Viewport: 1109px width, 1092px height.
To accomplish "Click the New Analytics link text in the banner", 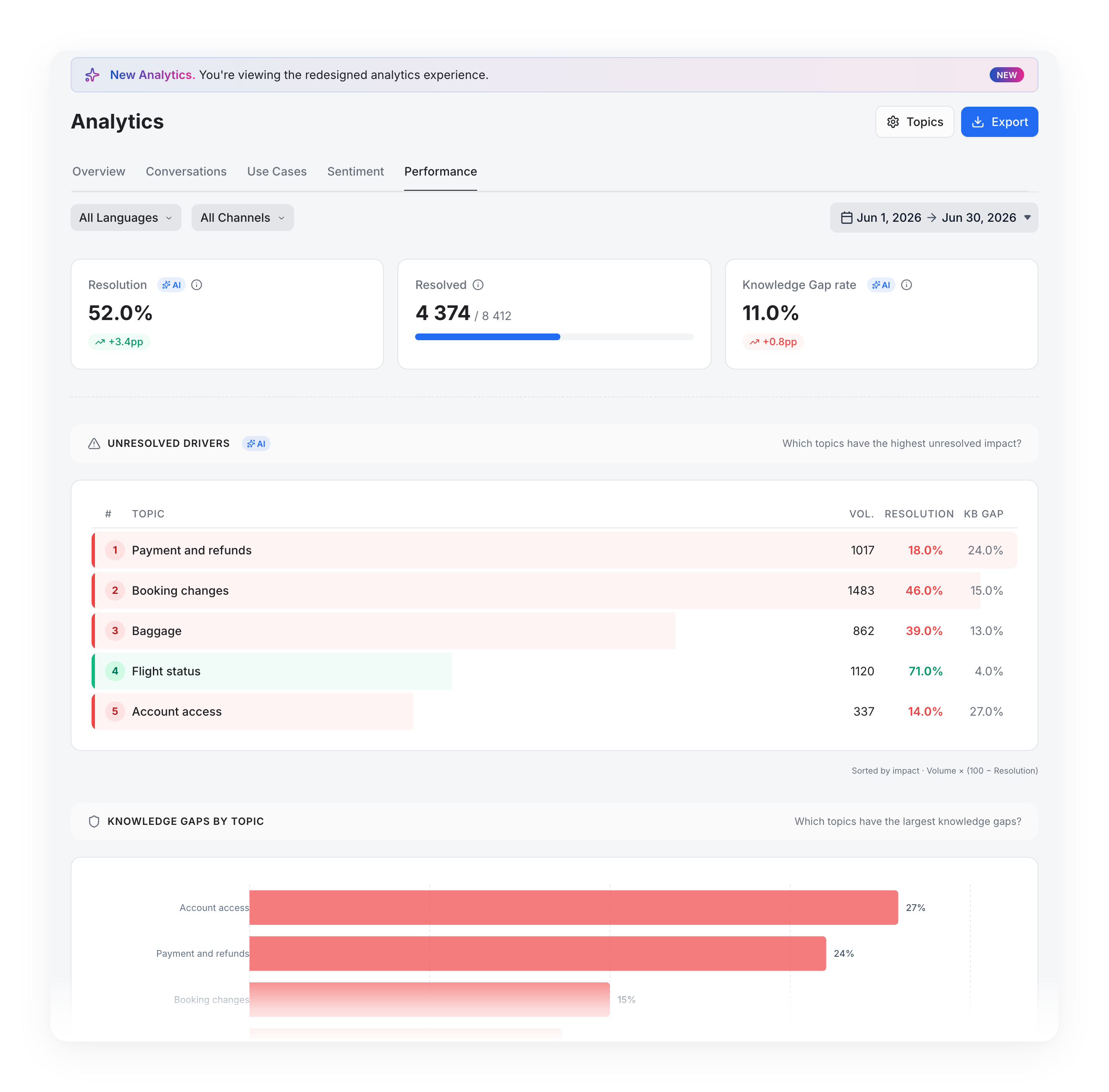I will (152, 75).
